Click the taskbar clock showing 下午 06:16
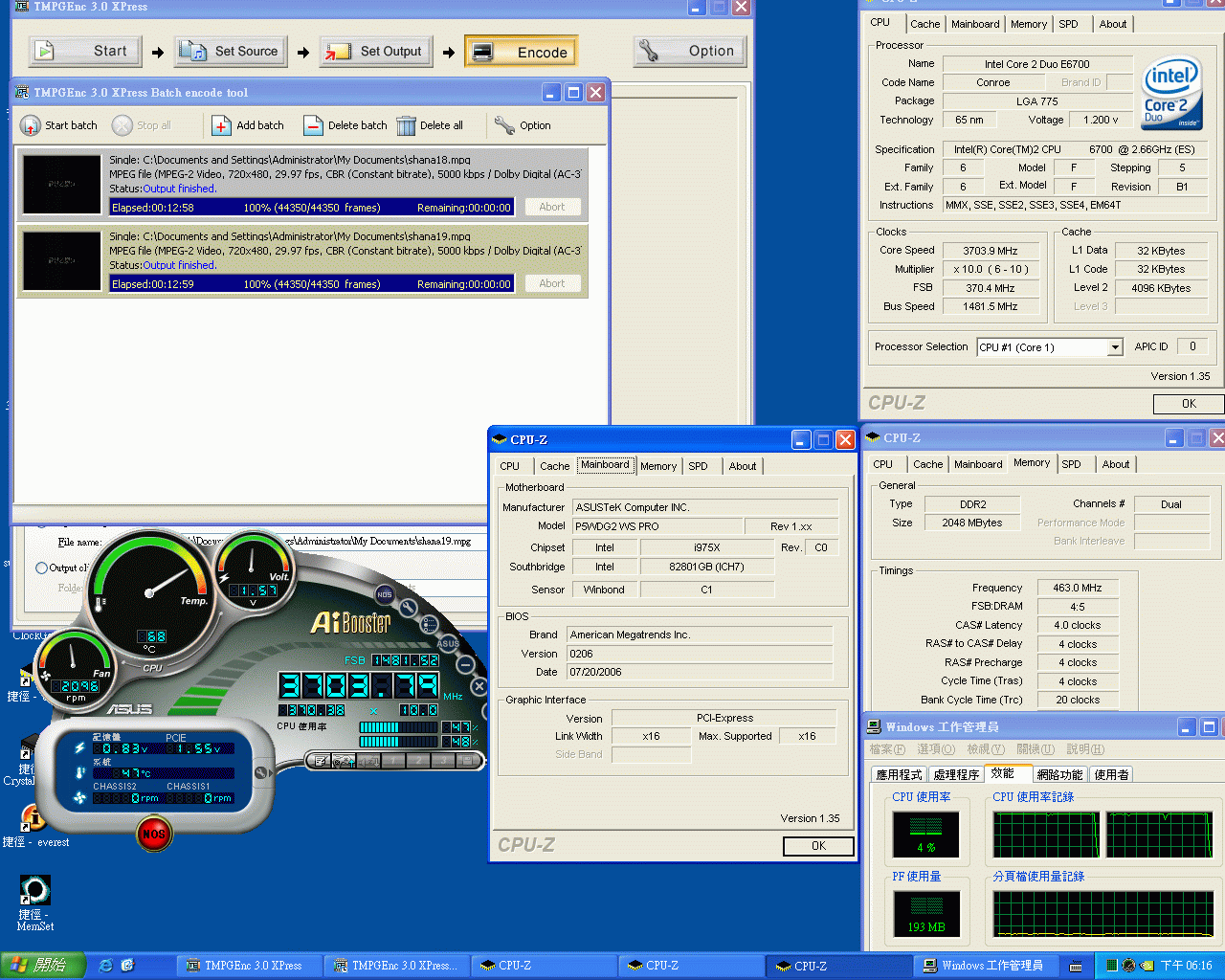This screenshot has width=1225, height=980. pos(1186,967)
